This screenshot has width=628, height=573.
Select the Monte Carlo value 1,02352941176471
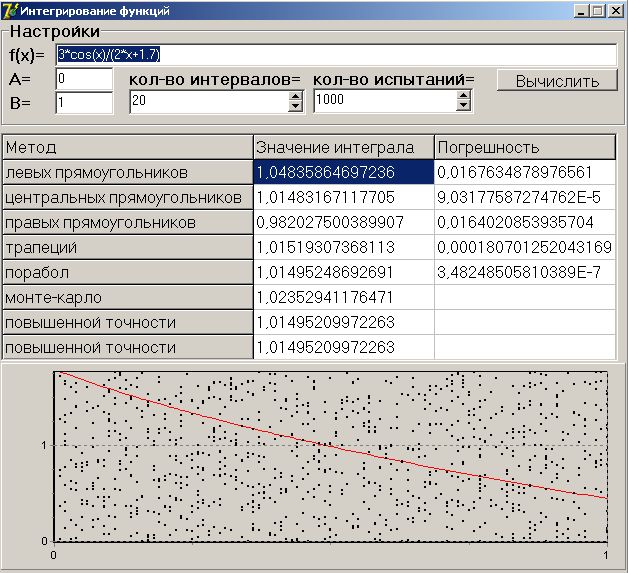pos(344,298)
